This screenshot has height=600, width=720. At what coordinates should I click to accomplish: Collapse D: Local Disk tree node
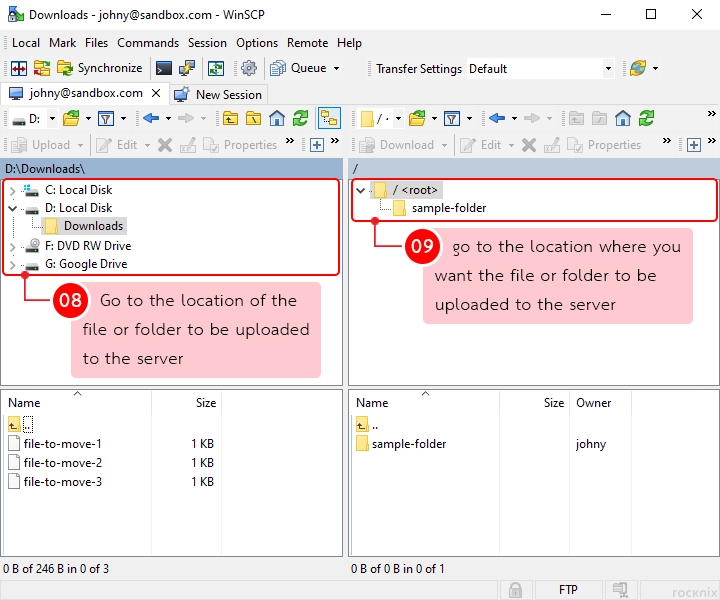tap(12, 208)
